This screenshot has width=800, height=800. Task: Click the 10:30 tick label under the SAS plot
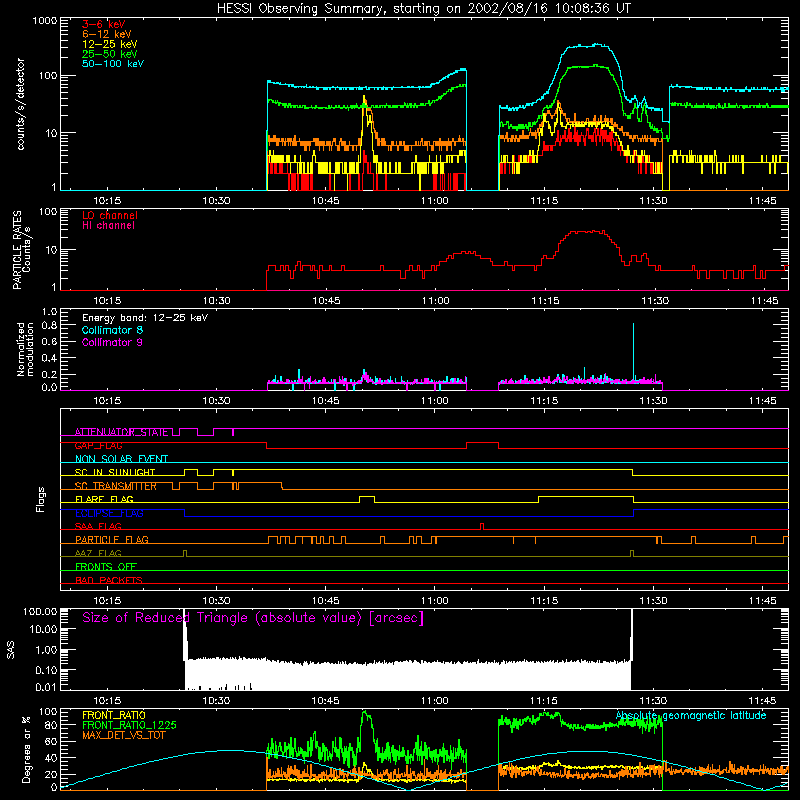click(216, 701)
